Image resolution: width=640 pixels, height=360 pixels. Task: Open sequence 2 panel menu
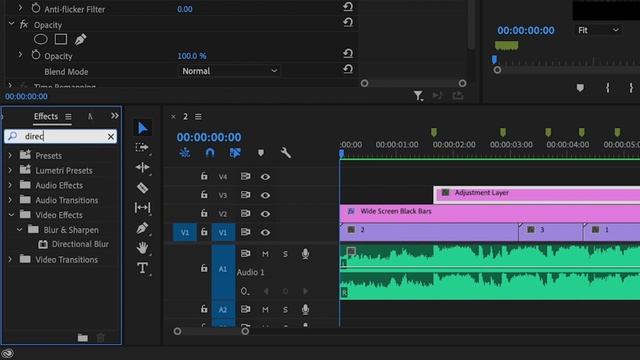[x=198, y=117]
